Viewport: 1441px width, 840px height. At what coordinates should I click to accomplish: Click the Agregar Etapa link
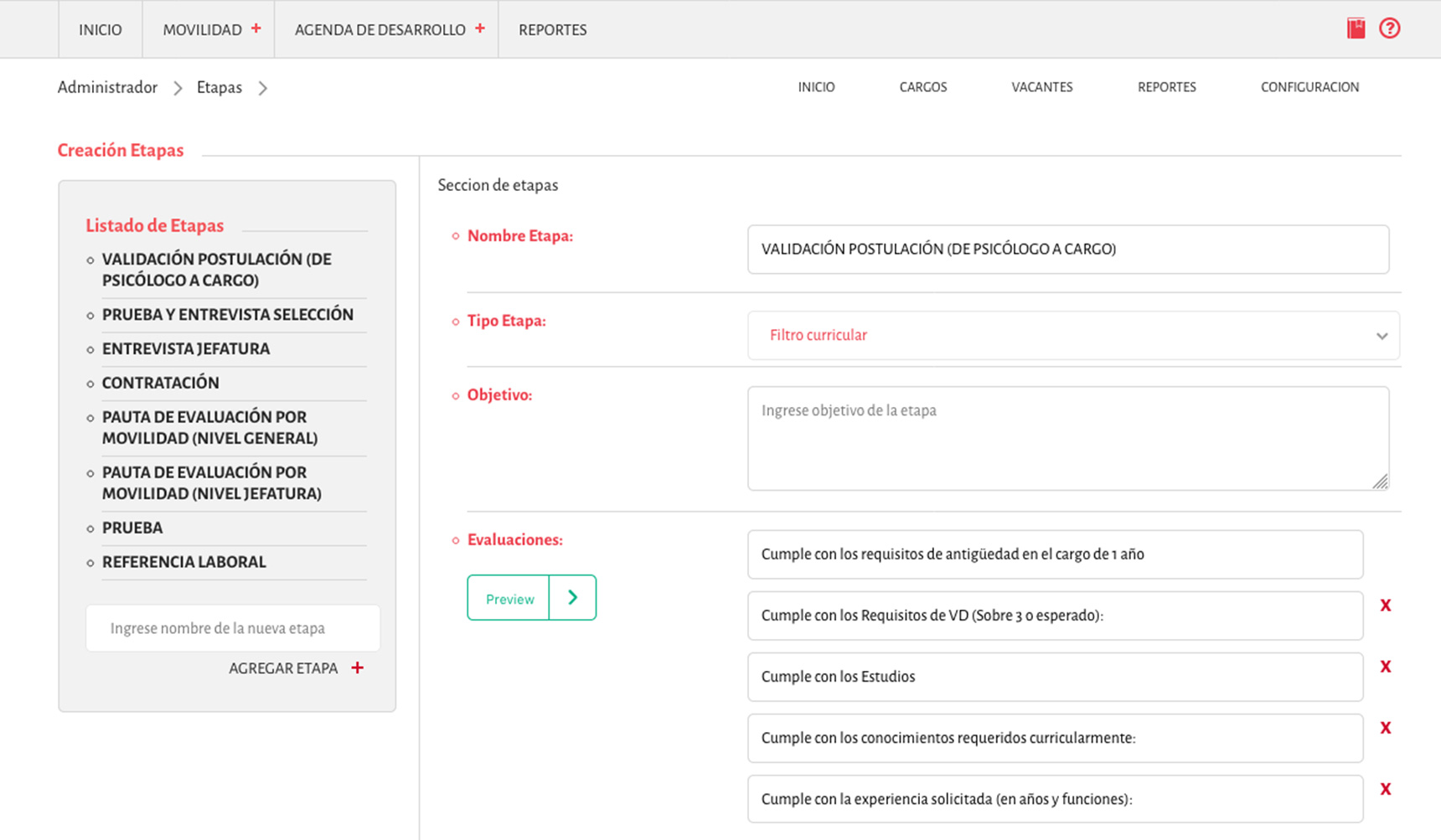pyautogui.click(x=283, y=668)
